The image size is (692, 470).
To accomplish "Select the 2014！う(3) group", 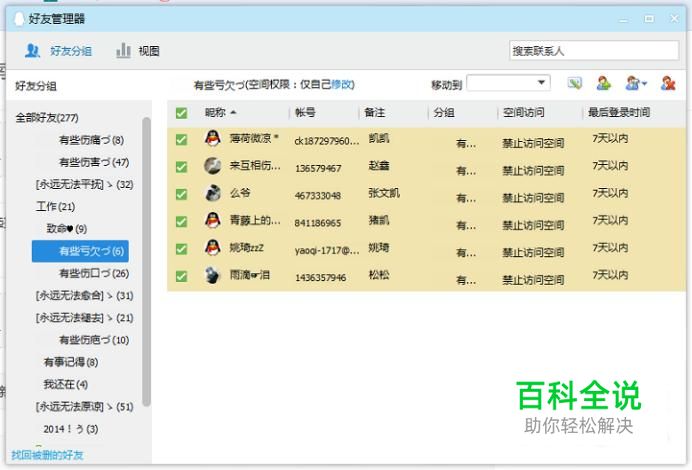I will 71,429.
